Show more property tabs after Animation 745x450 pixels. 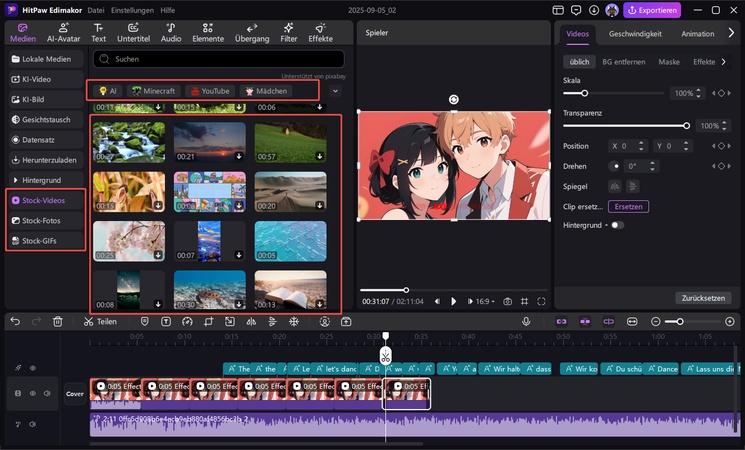pyautogui.click(x=731, y=33)
